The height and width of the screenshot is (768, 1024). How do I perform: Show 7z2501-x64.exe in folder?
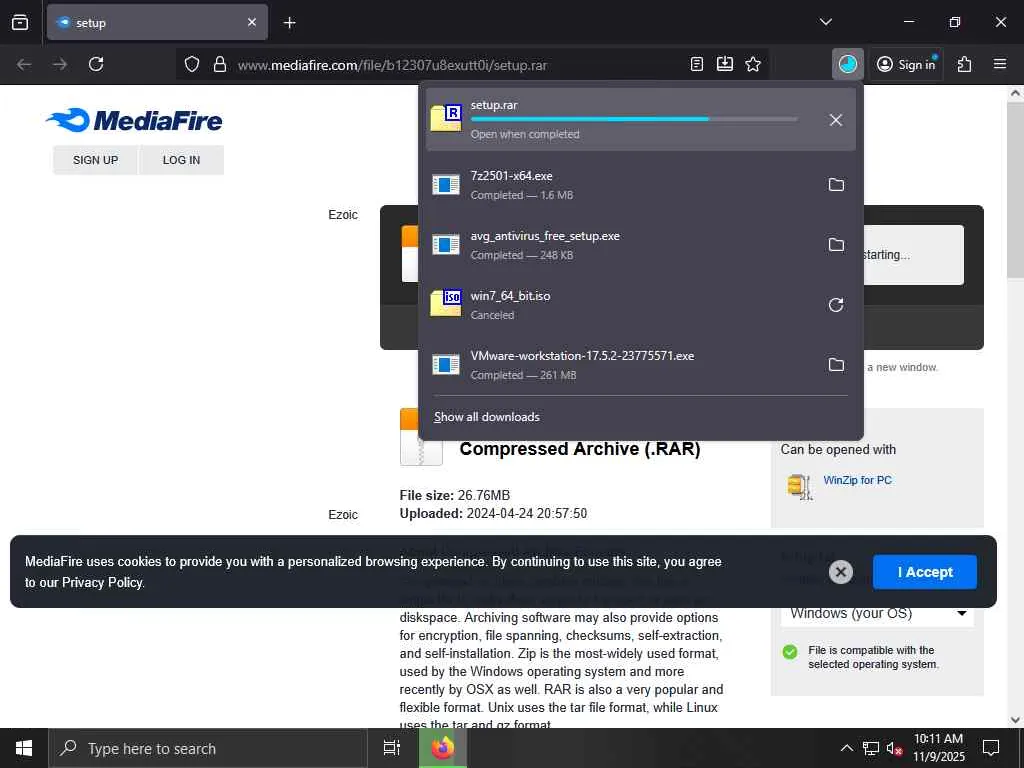[x=836, y=185]
